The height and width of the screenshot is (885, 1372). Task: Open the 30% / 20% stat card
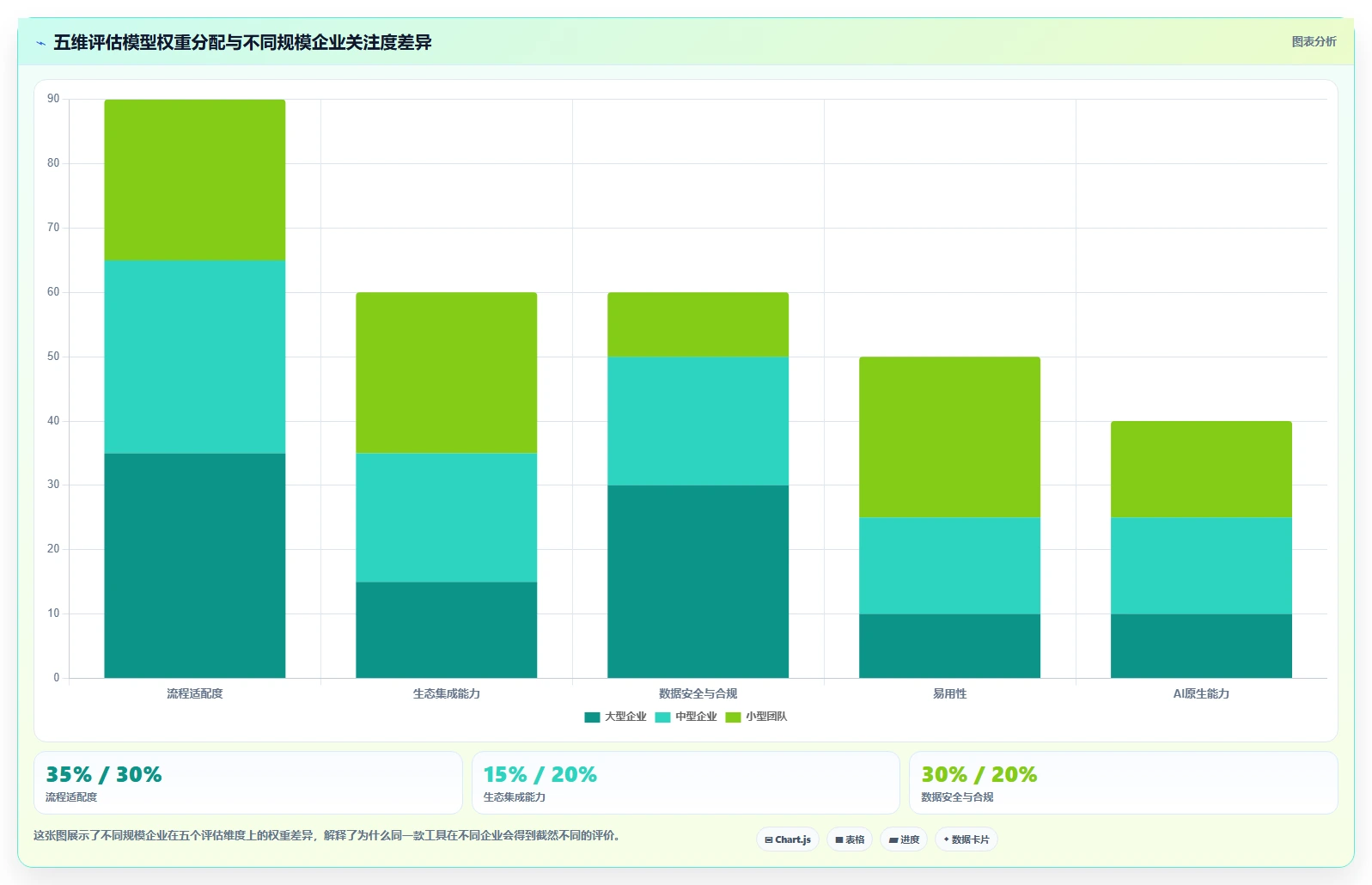click(x=1123, y=783)
